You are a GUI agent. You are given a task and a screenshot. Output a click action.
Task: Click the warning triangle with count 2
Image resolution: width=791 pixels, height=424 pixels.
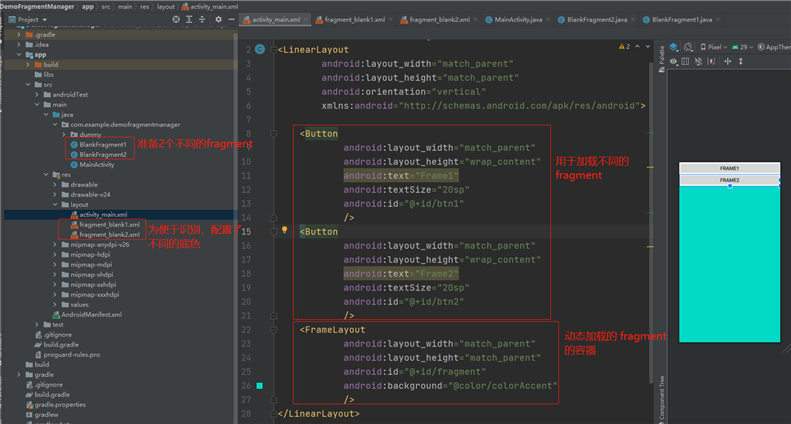tap(625, 46)
